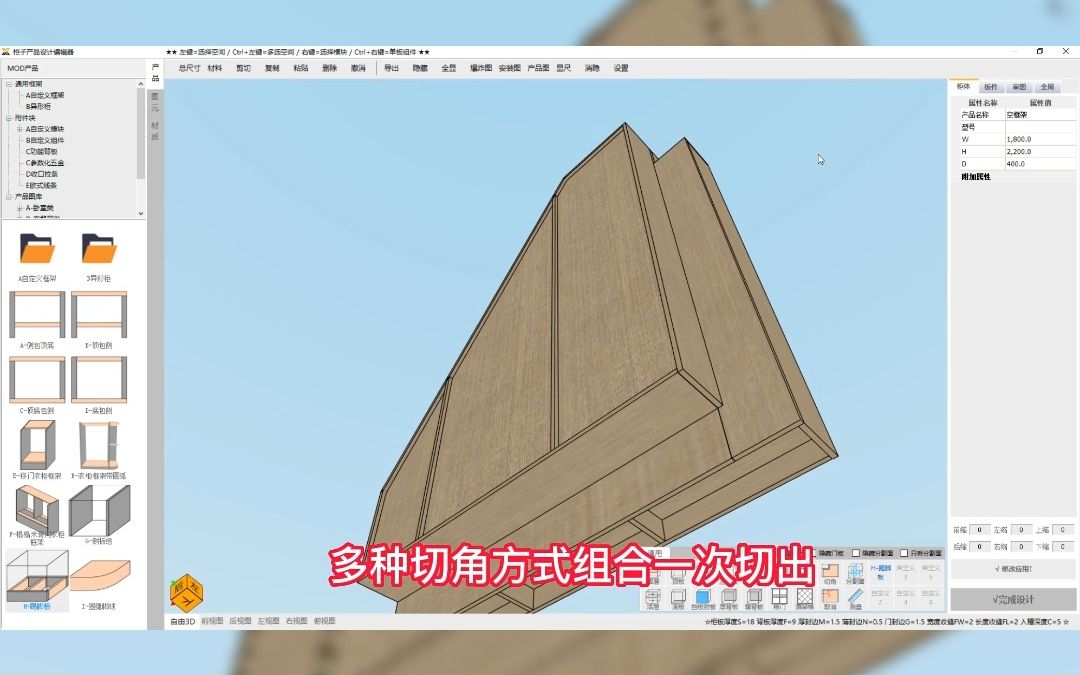Select the blue 拉板对块 cube icon

pos(702,597)
